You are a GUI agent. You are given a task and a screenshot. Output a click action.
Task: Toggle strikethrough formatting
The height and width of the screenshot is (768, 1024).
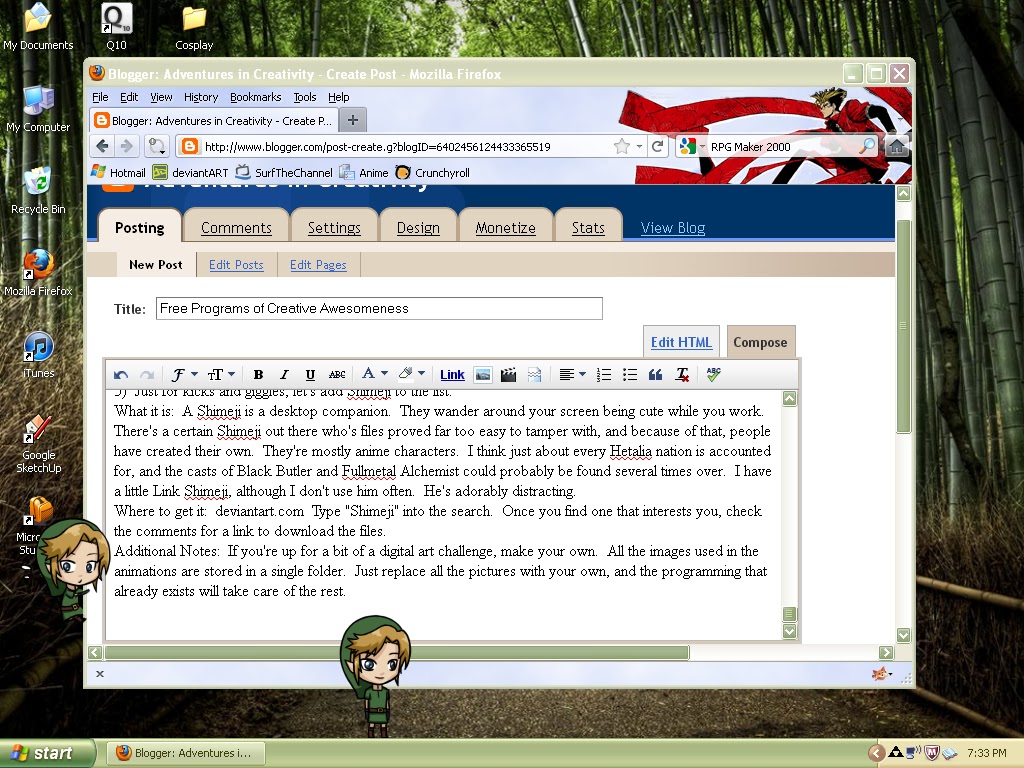(x=337, y=375)
